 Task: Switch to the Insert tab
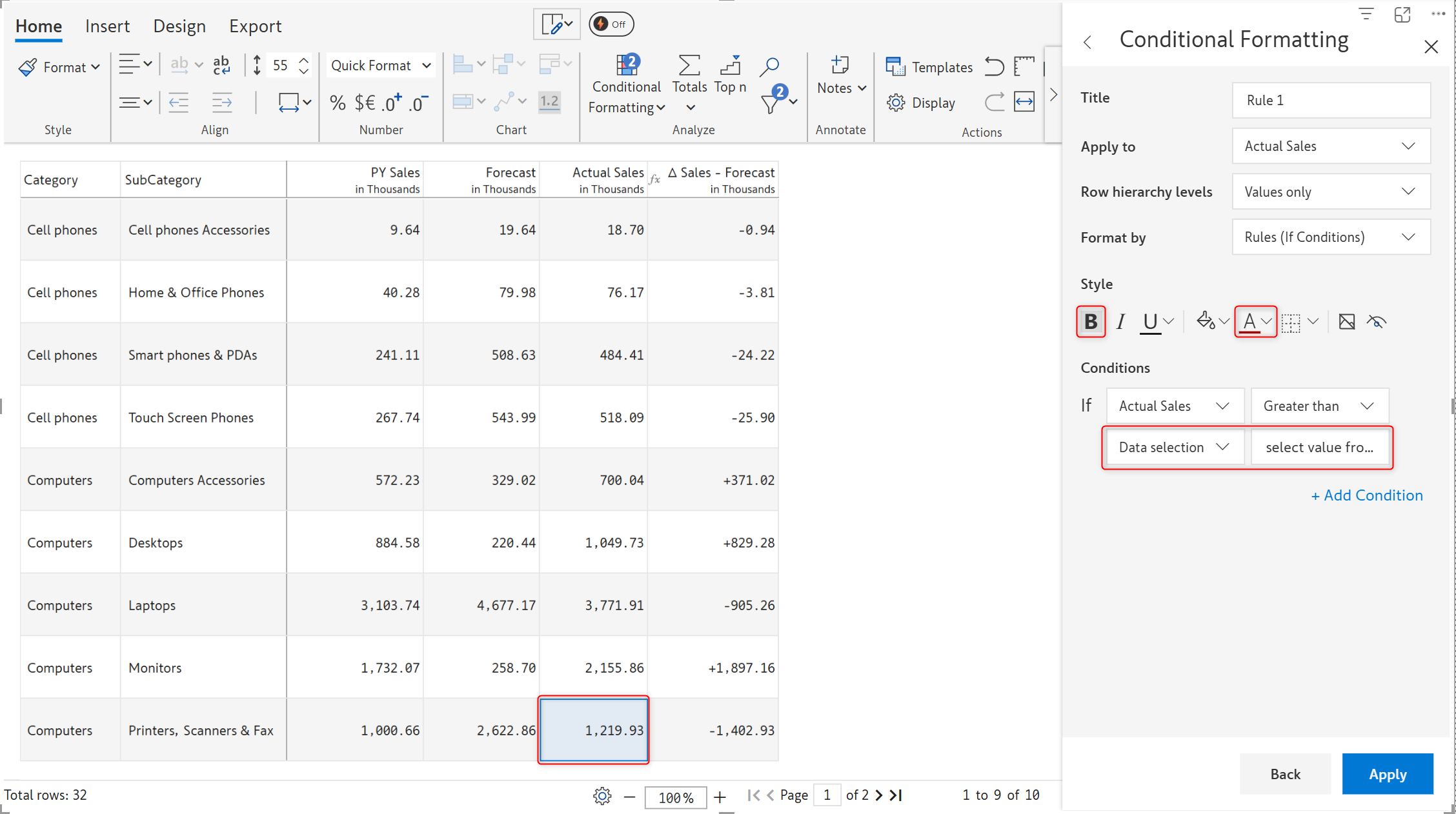tap(107, 26)
